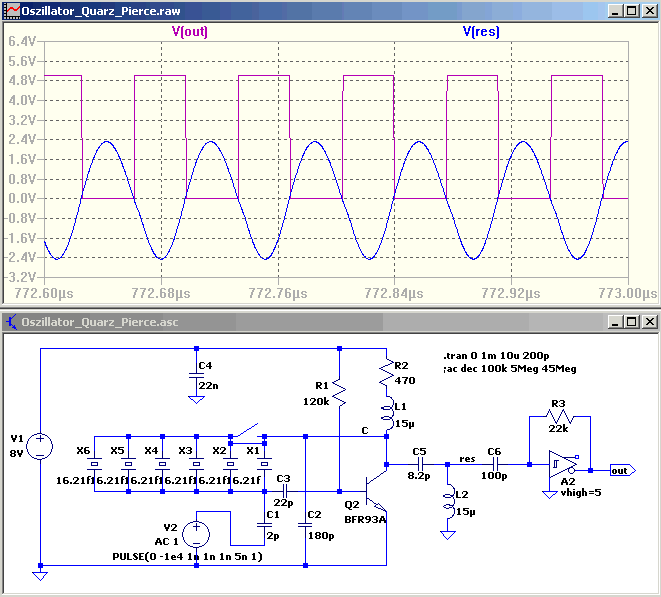Viewport: 661px width, 597px height.
Task: Select crystal X3 symbol
Action: coord(196,464)
